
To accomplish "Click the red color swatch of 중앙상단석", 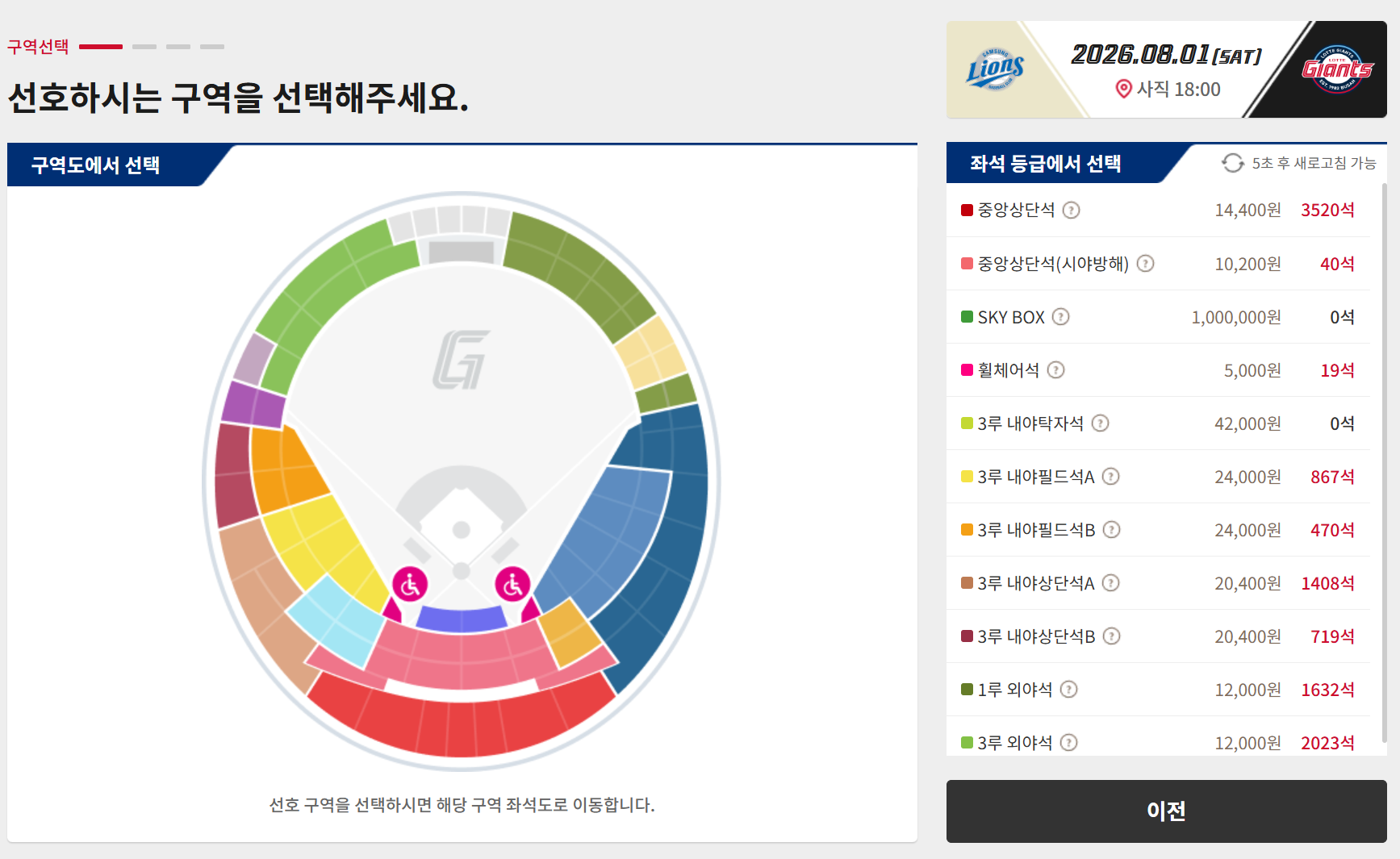I will coord(967,211).
